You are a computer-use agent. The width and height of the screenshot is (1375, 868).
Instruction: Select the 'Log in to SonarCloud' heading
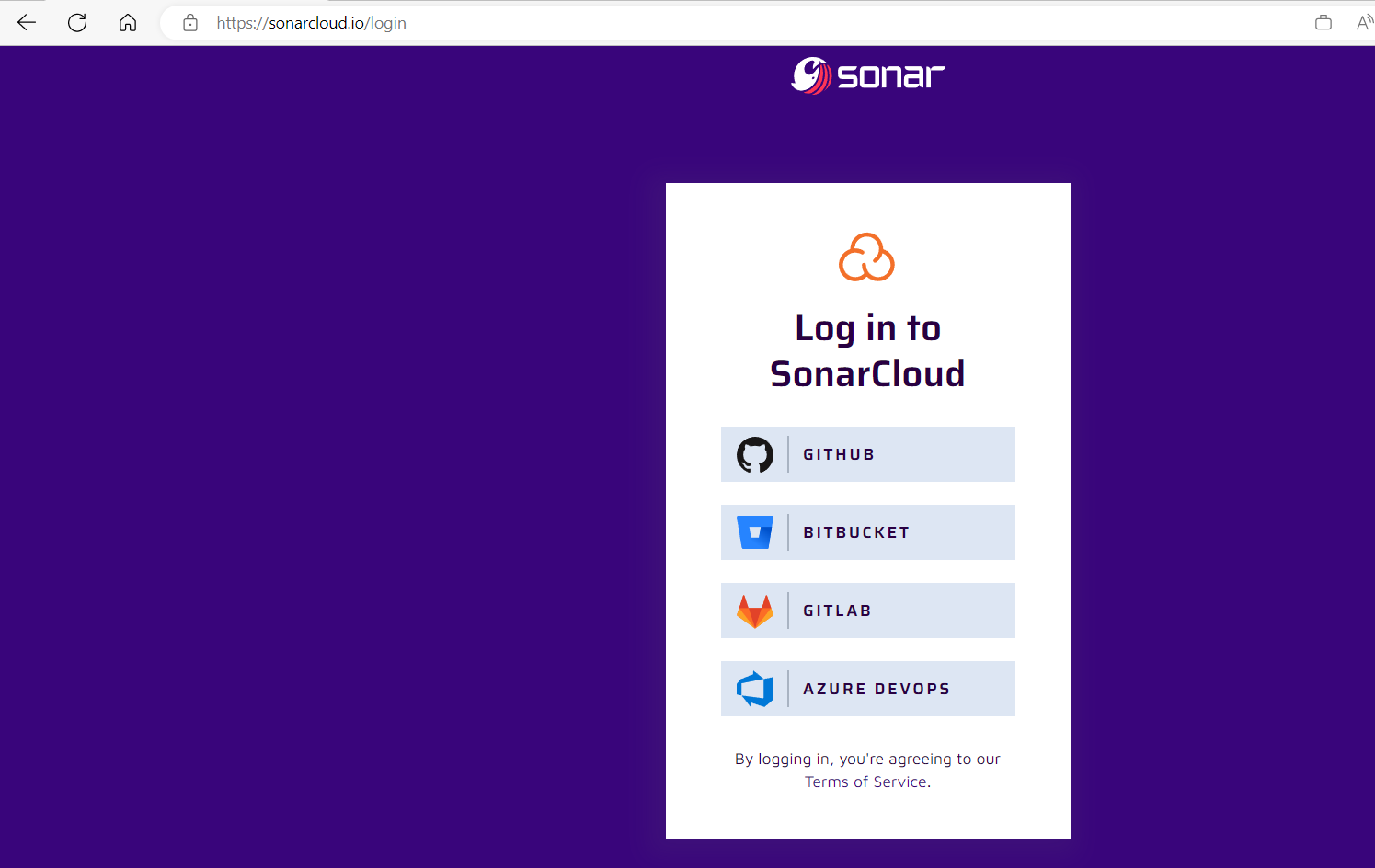[866, 350]
